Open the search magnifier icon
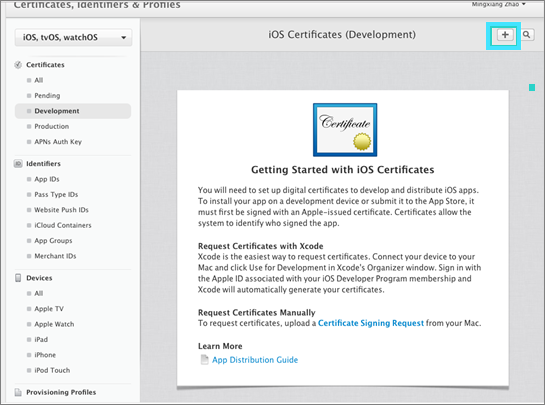The width and height of the screenshot is (545, 405). (527, 35)
